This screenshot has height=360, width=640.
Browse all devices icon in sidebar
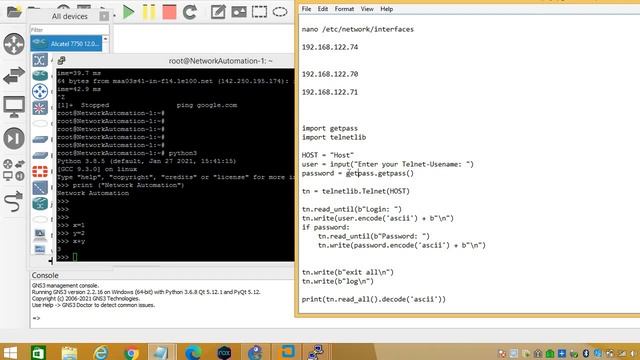[14, 170]
